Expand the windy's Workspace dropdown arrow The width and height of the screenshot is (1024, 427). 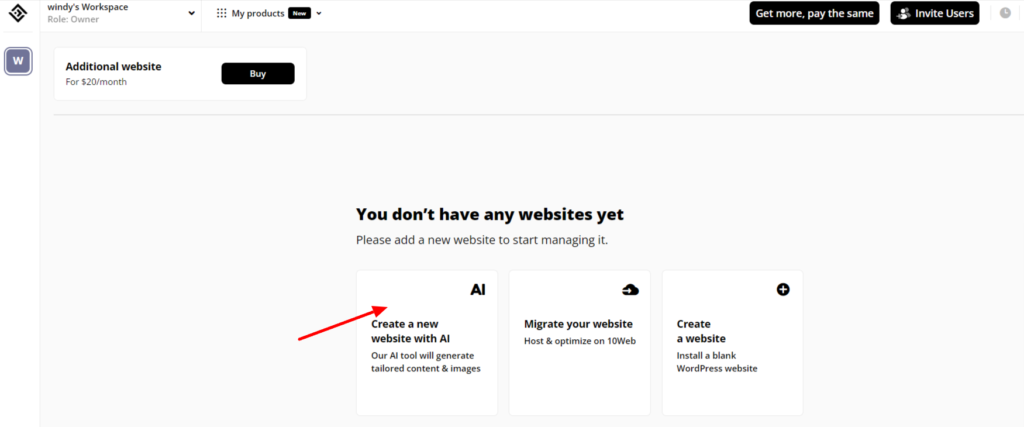click(191, 13)
